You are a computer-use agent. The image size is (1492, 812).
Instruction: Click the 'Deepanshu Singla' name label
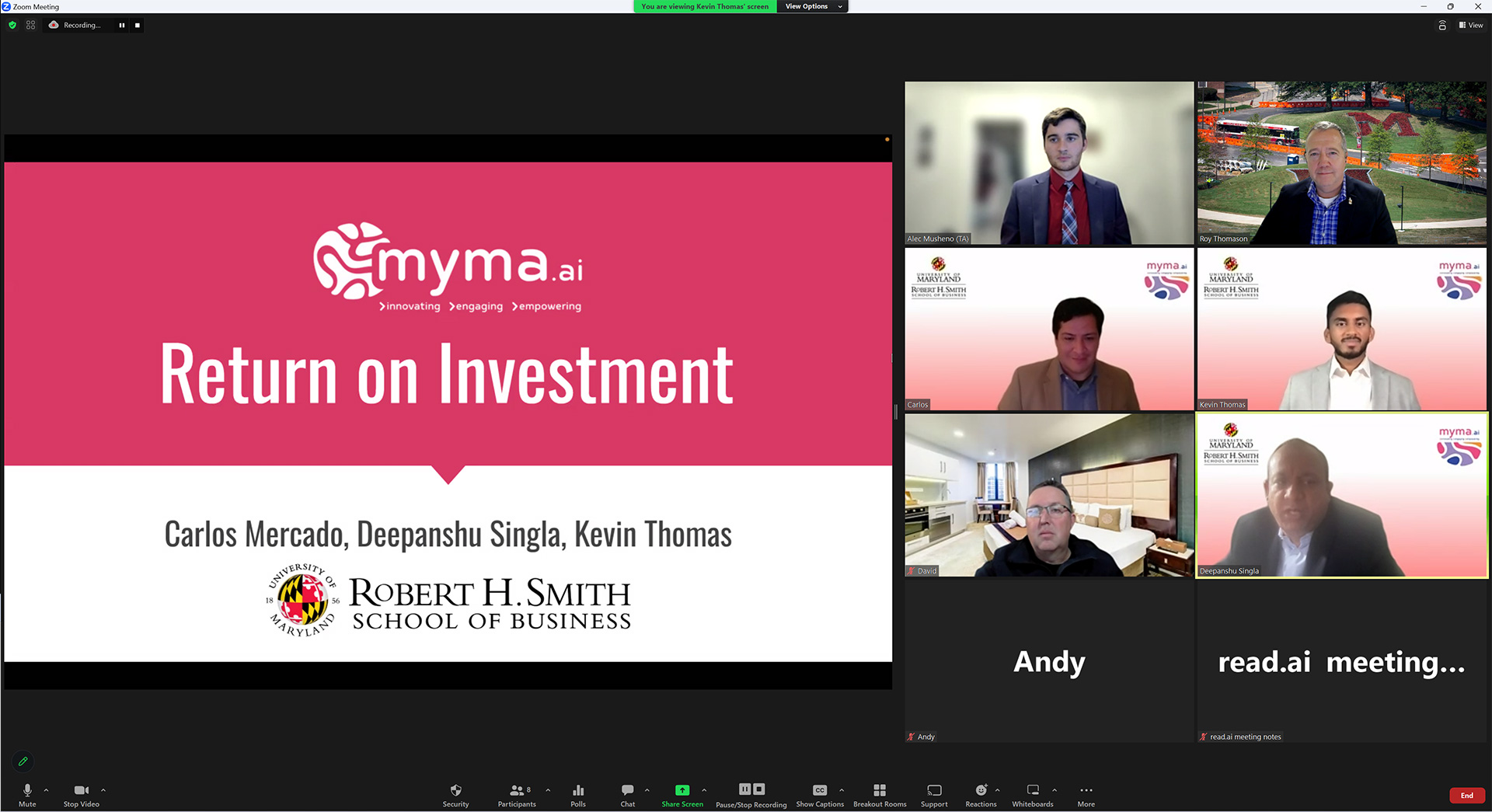1229,571
